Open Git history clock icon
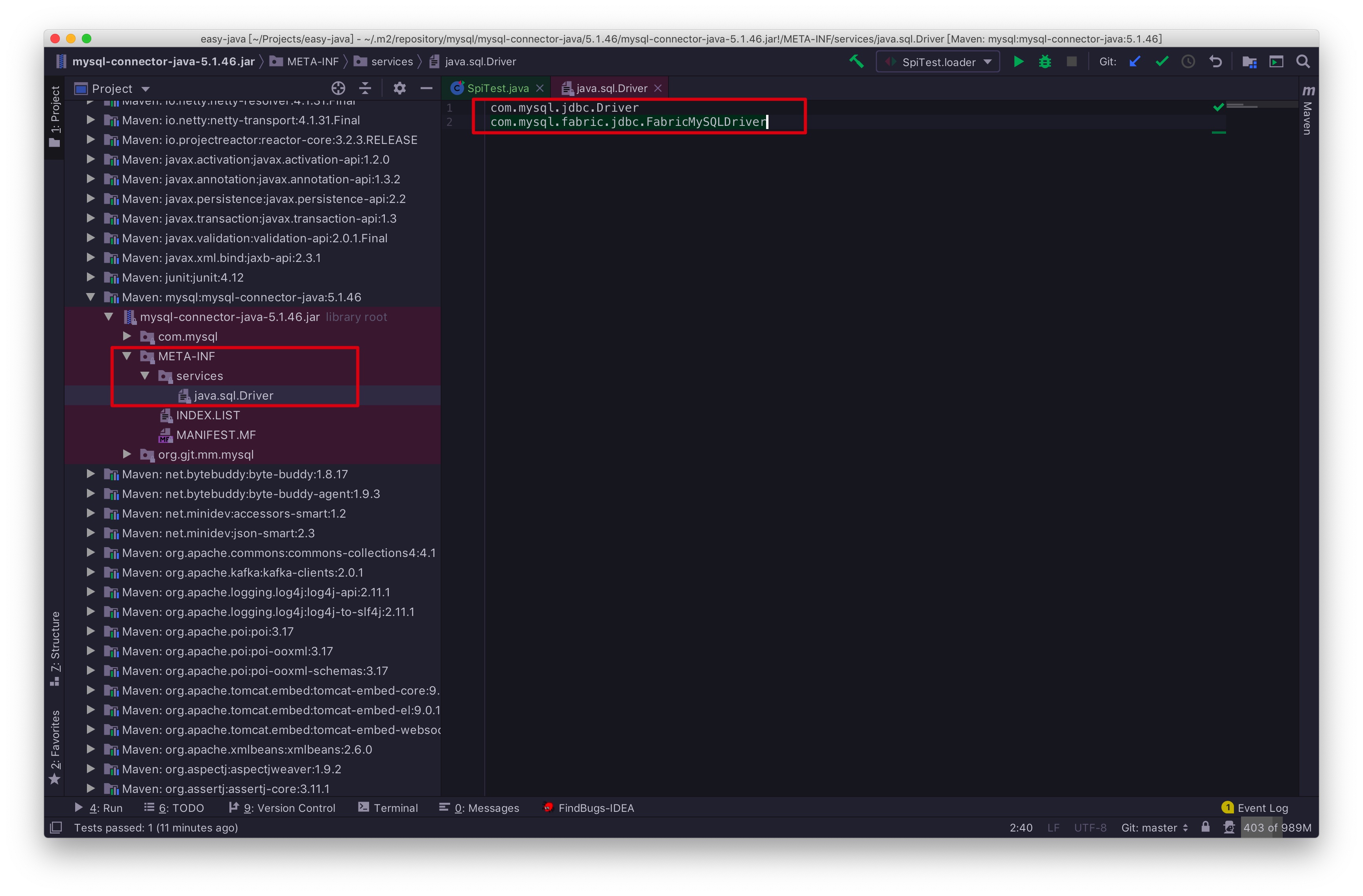The image size is (1363, 896). tap(1188, 61)
